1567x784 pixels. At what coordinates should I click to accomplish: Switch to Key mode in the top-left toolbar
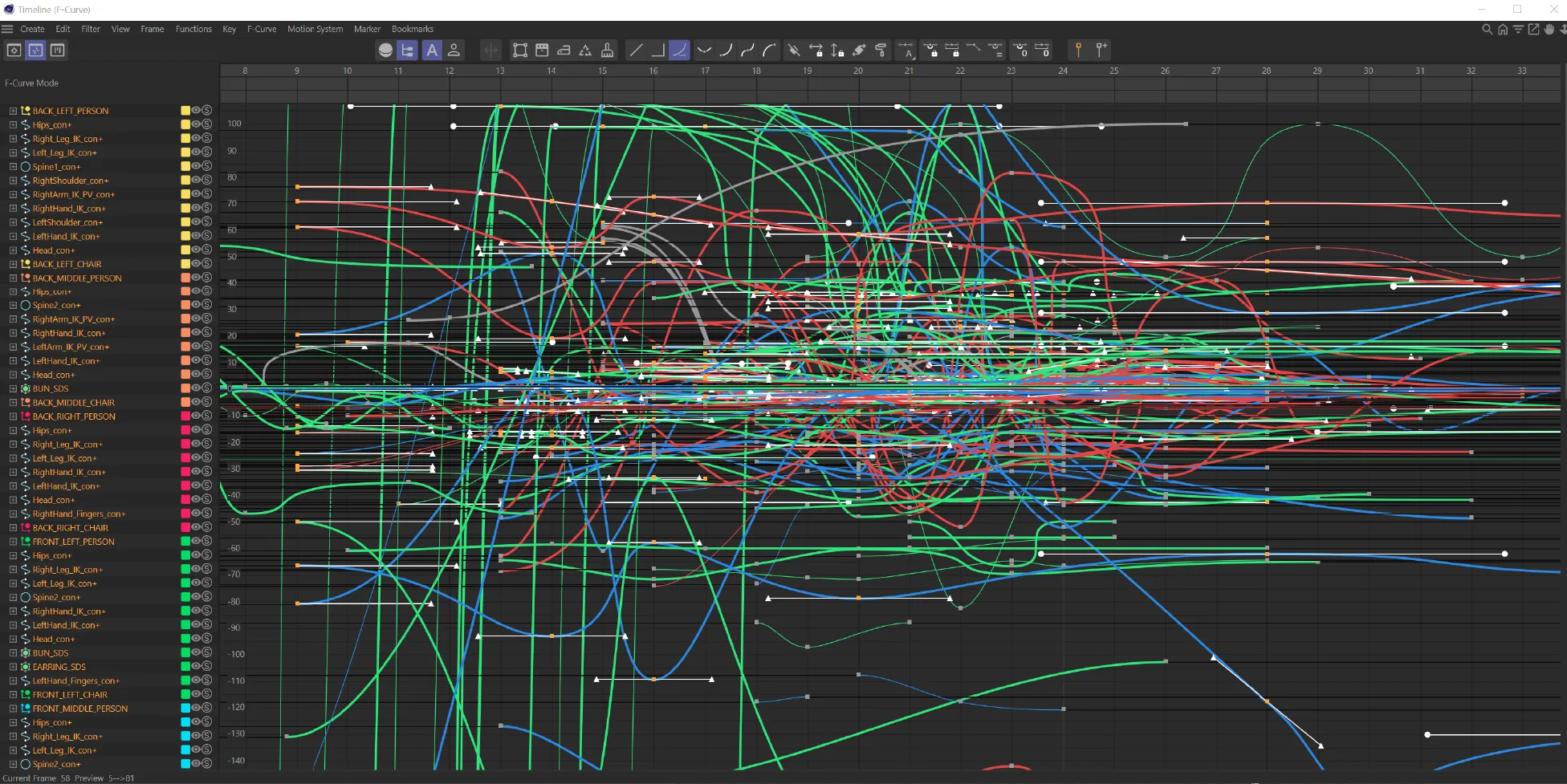click(x=13, y=50)
